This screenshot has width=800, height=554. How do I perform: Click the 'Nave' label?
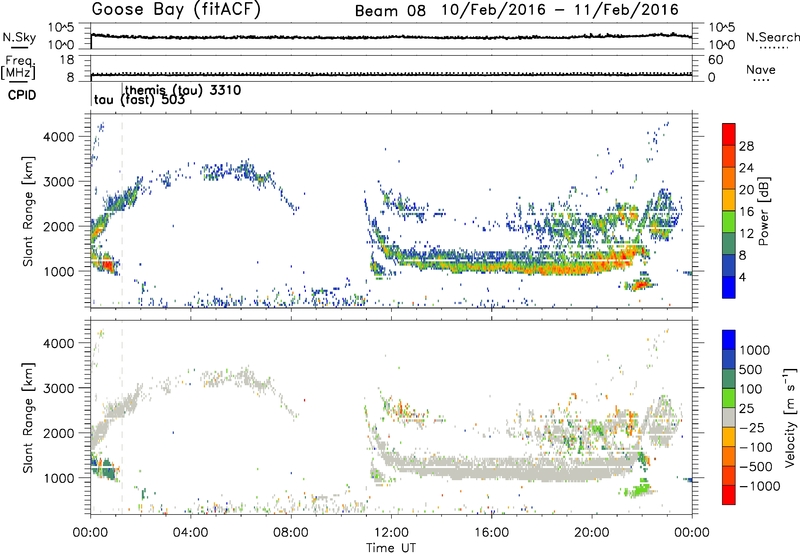761,69
